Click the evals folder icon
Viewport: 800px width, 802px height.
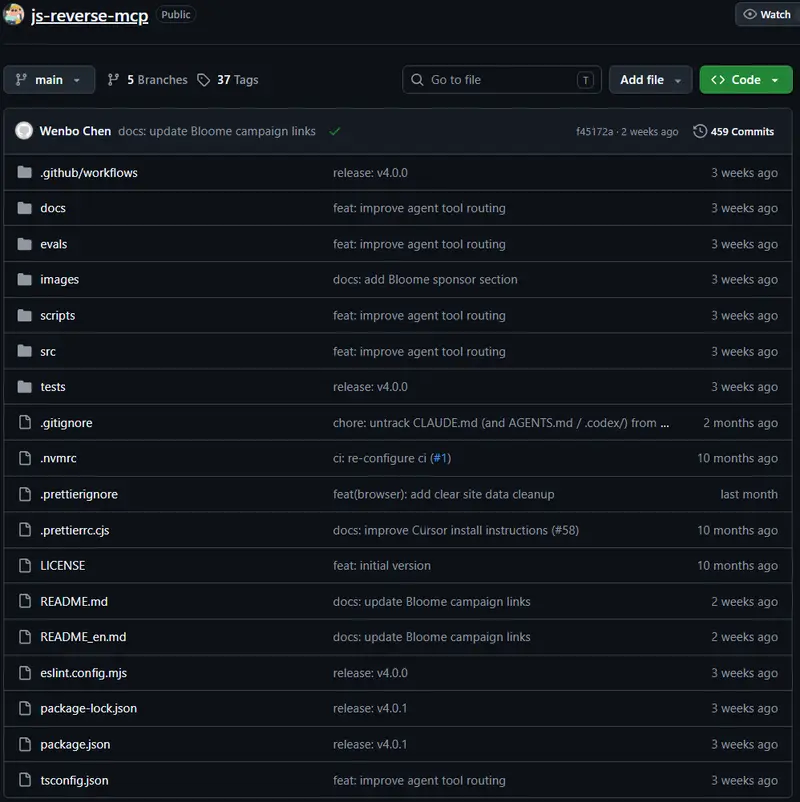[24, 244]
